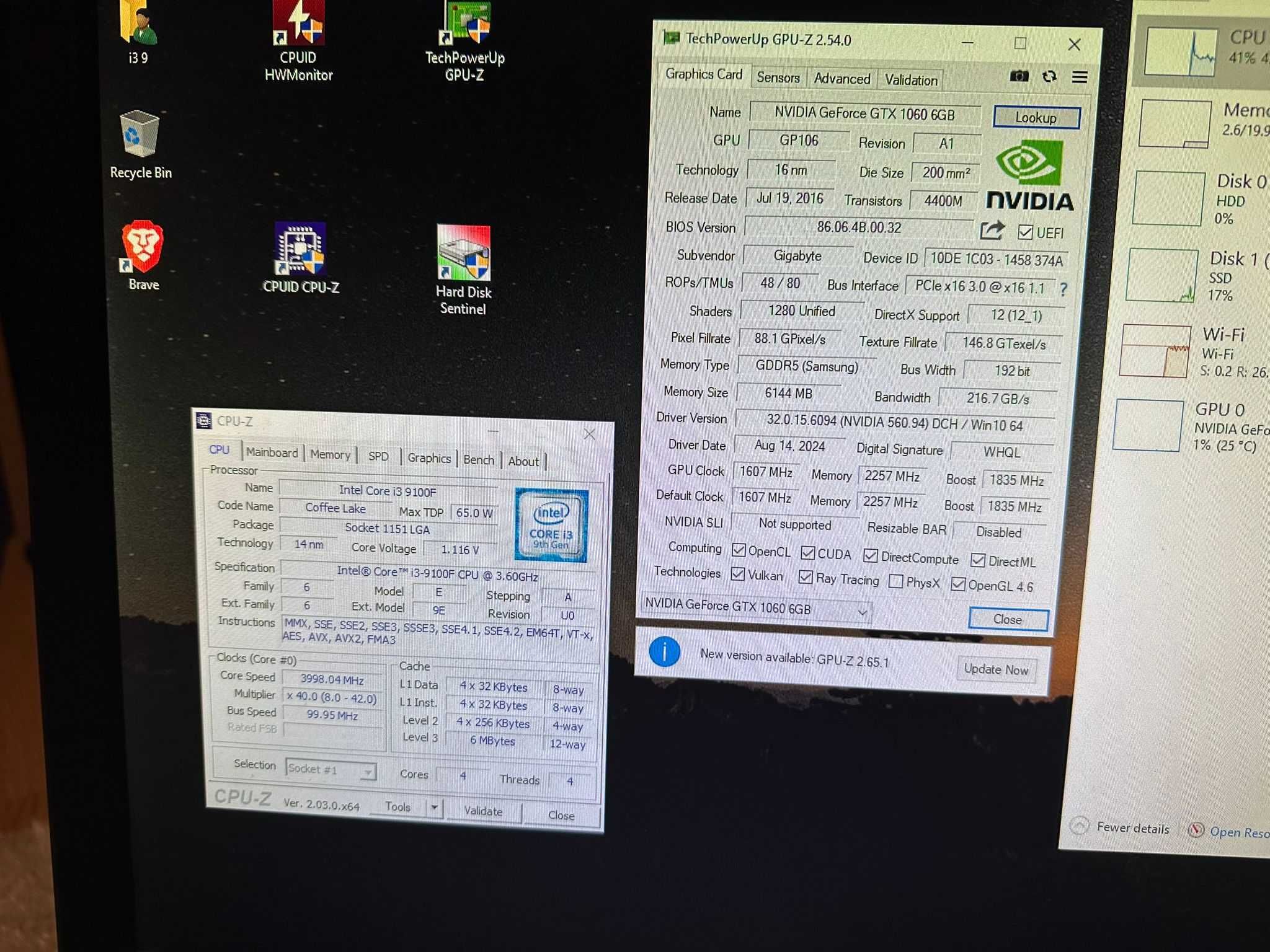Click Fewer details in Task Manager
The image size is (1270, 952).
(1133, 827)
